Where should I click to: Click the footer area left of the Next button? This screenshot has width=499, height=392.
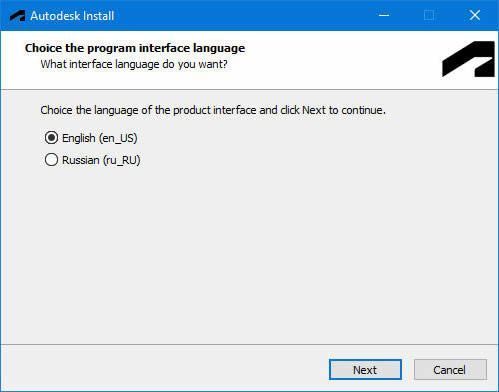click(163, 369)
